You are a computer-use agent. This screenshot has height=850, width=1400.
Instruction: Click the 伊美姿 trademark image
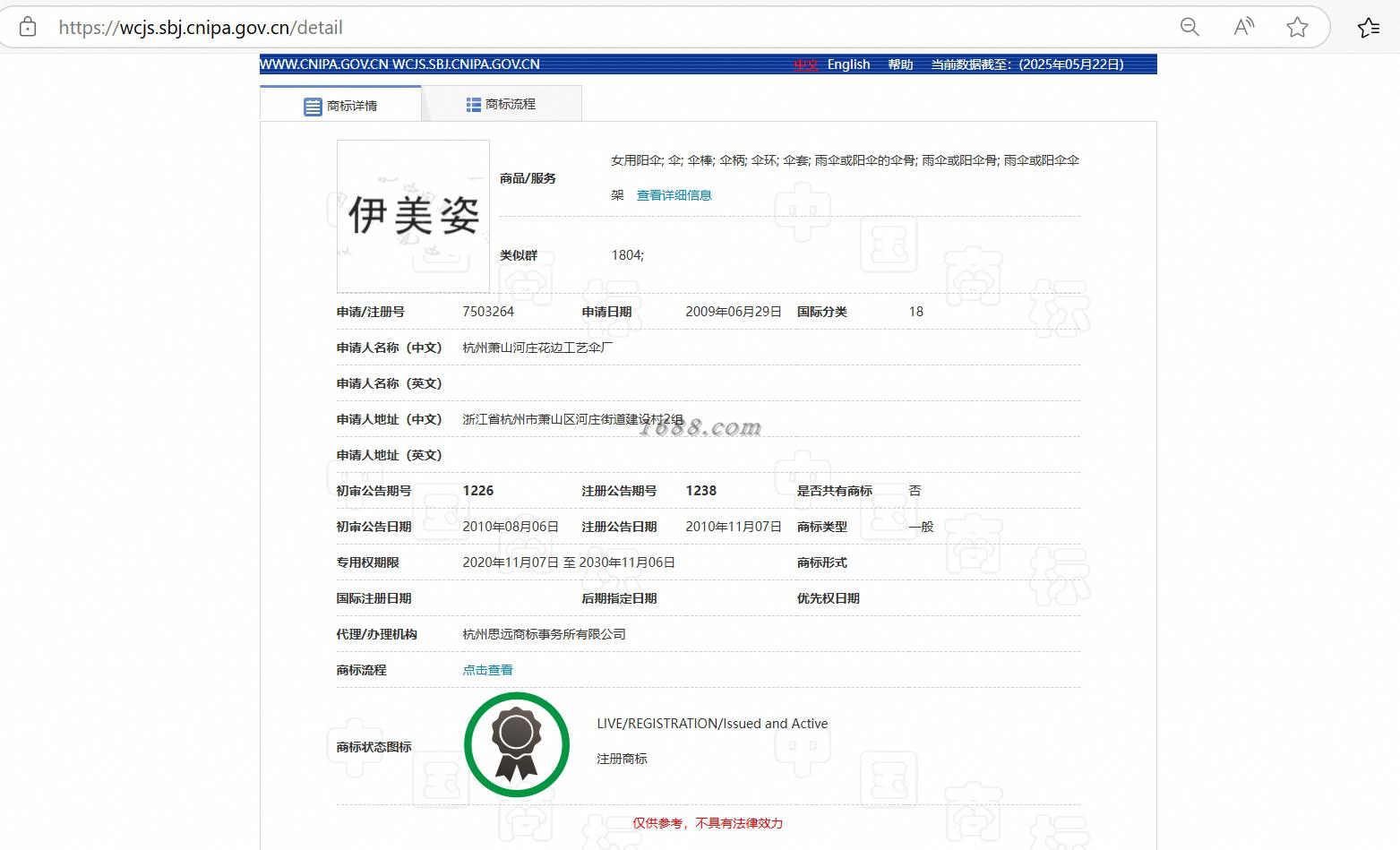[x=413, y=216]
